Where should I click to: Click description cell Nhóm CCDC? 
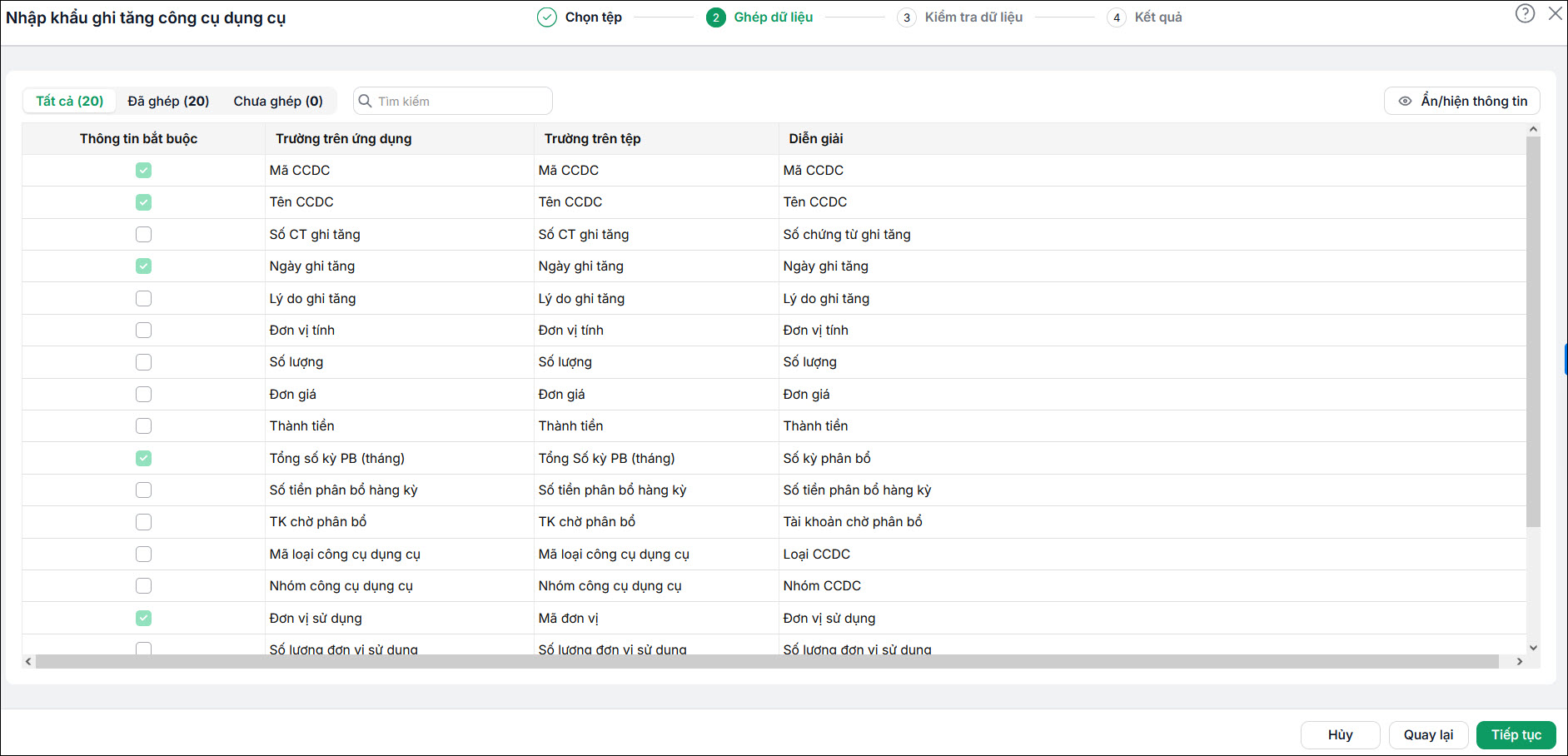(x=1152, y=585)
